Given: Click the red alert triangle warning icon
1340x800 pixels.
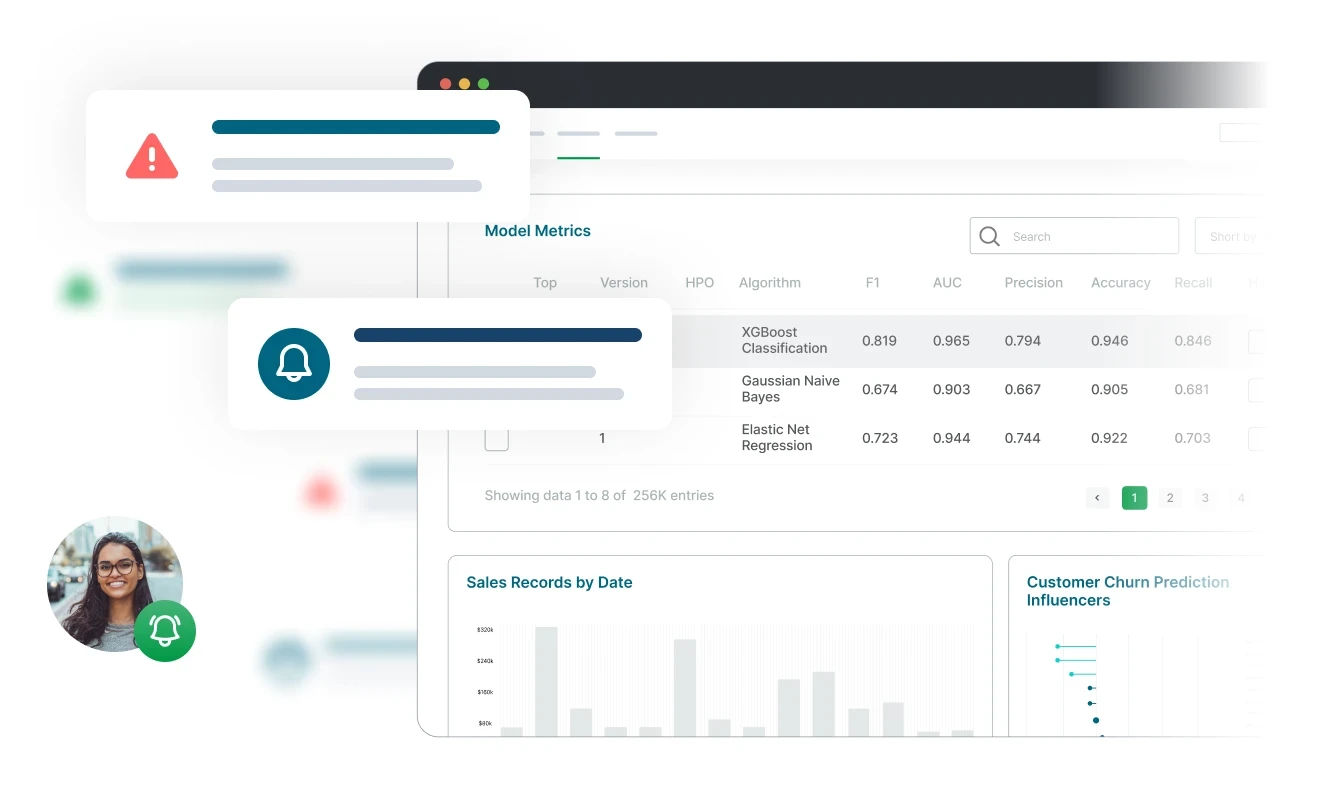Looking at the screenshot, I should (151, 158).
